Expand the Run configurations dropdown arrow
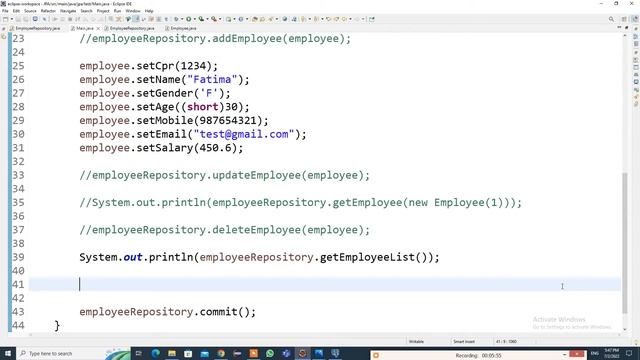The width and height of the screenshot is (640, 360). 195,19
